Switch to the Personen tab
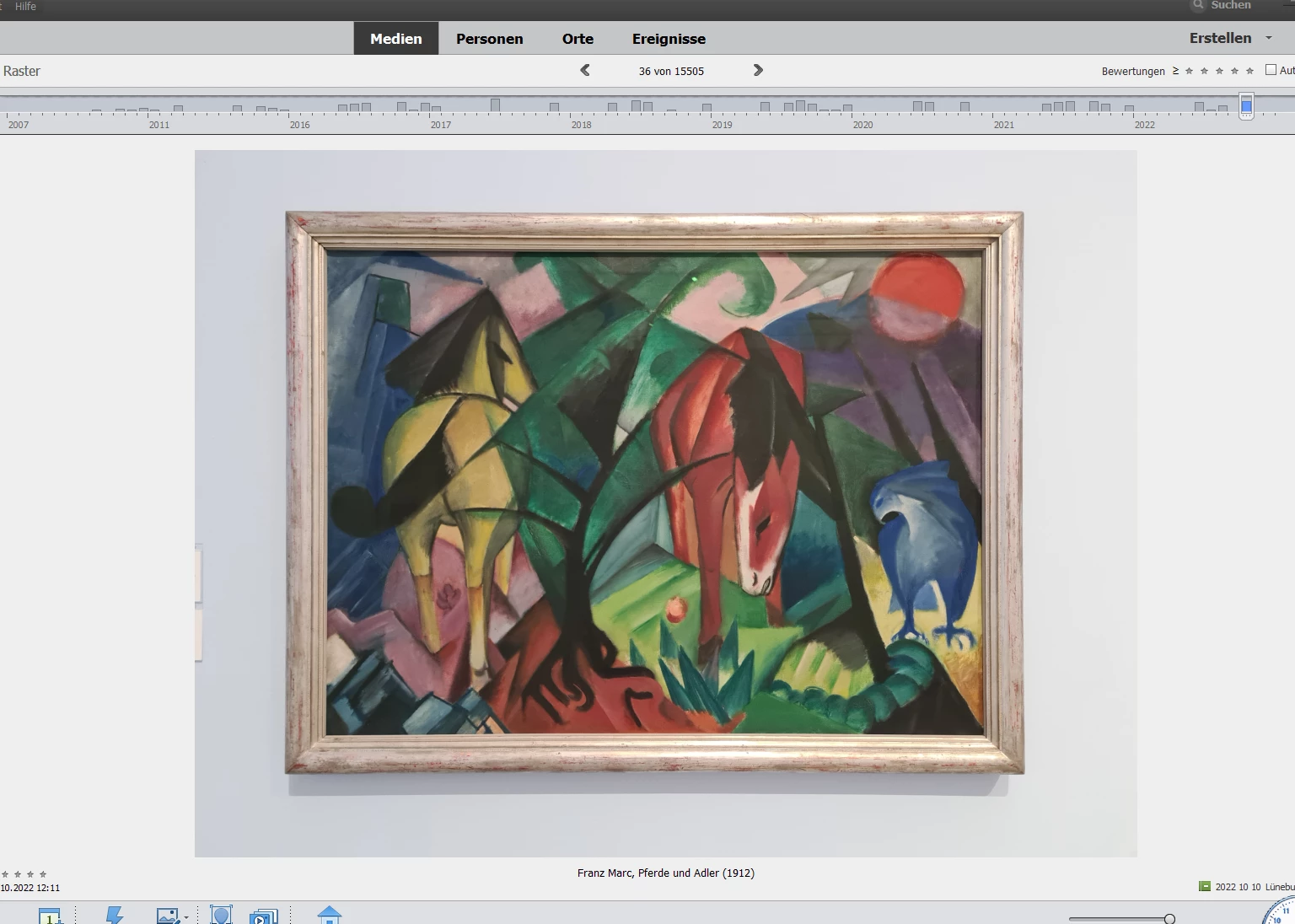This screenshot has height=924, width=1295. 489,39
